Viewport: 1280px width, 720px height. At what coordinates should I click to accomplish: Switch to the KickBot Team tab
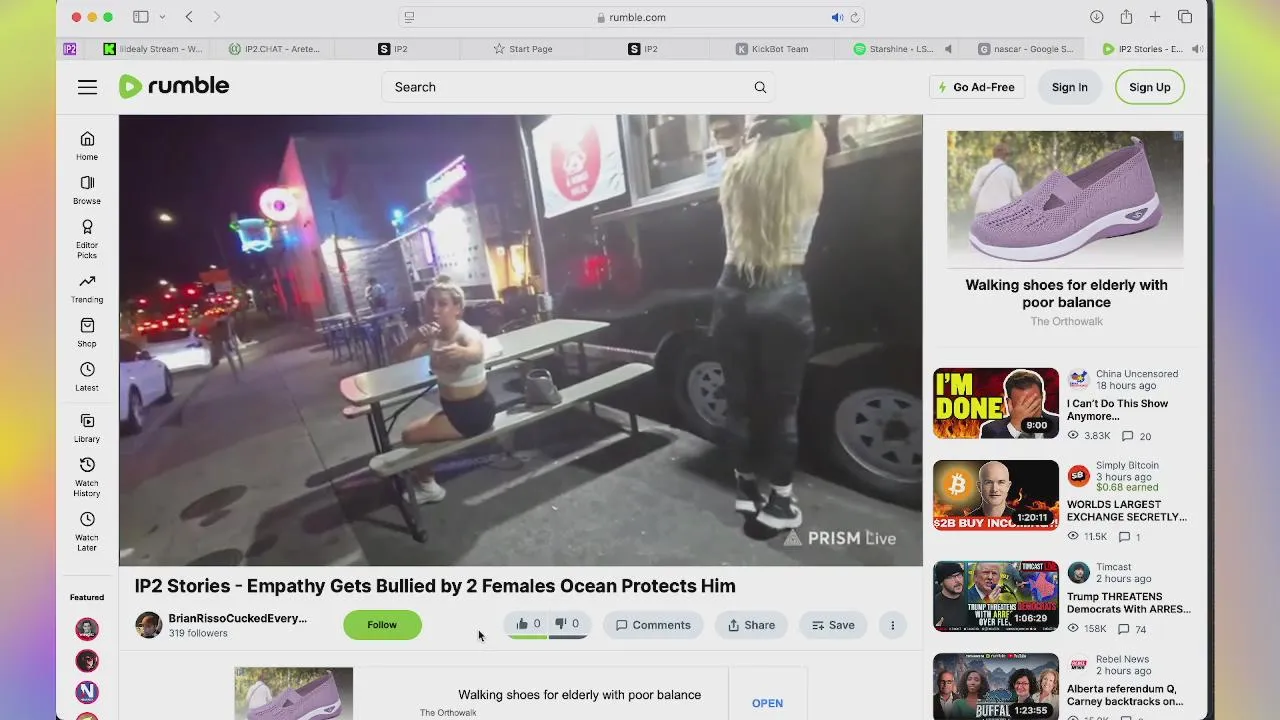(771, 48)
